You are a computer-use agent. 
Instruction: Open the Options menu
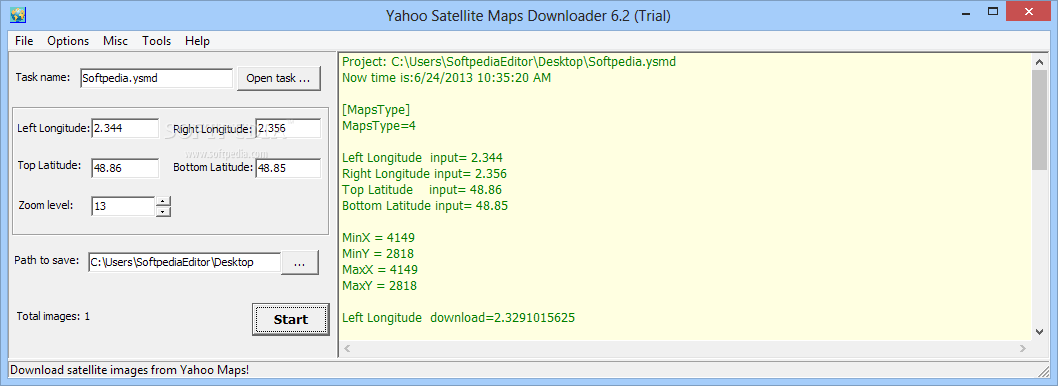click(x=68, y=40)
